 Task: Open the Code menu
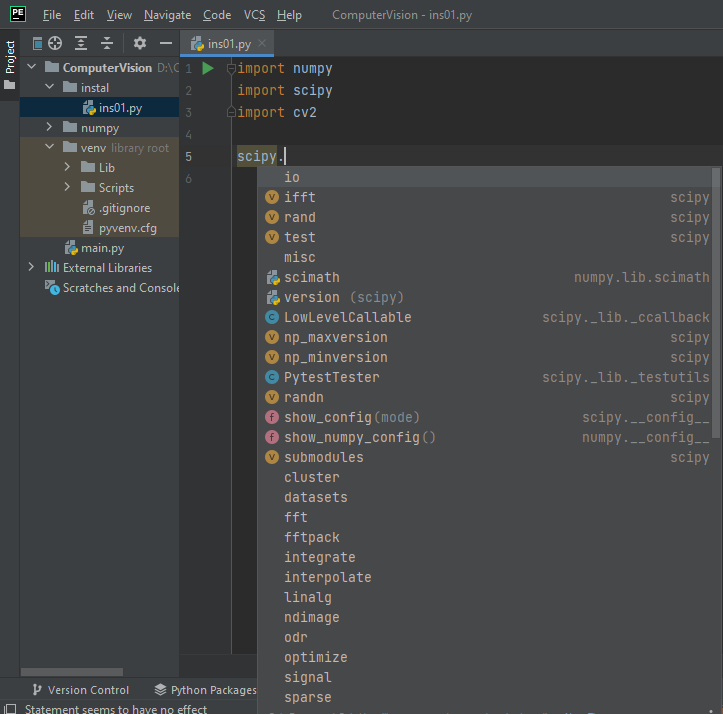[217, 15]
